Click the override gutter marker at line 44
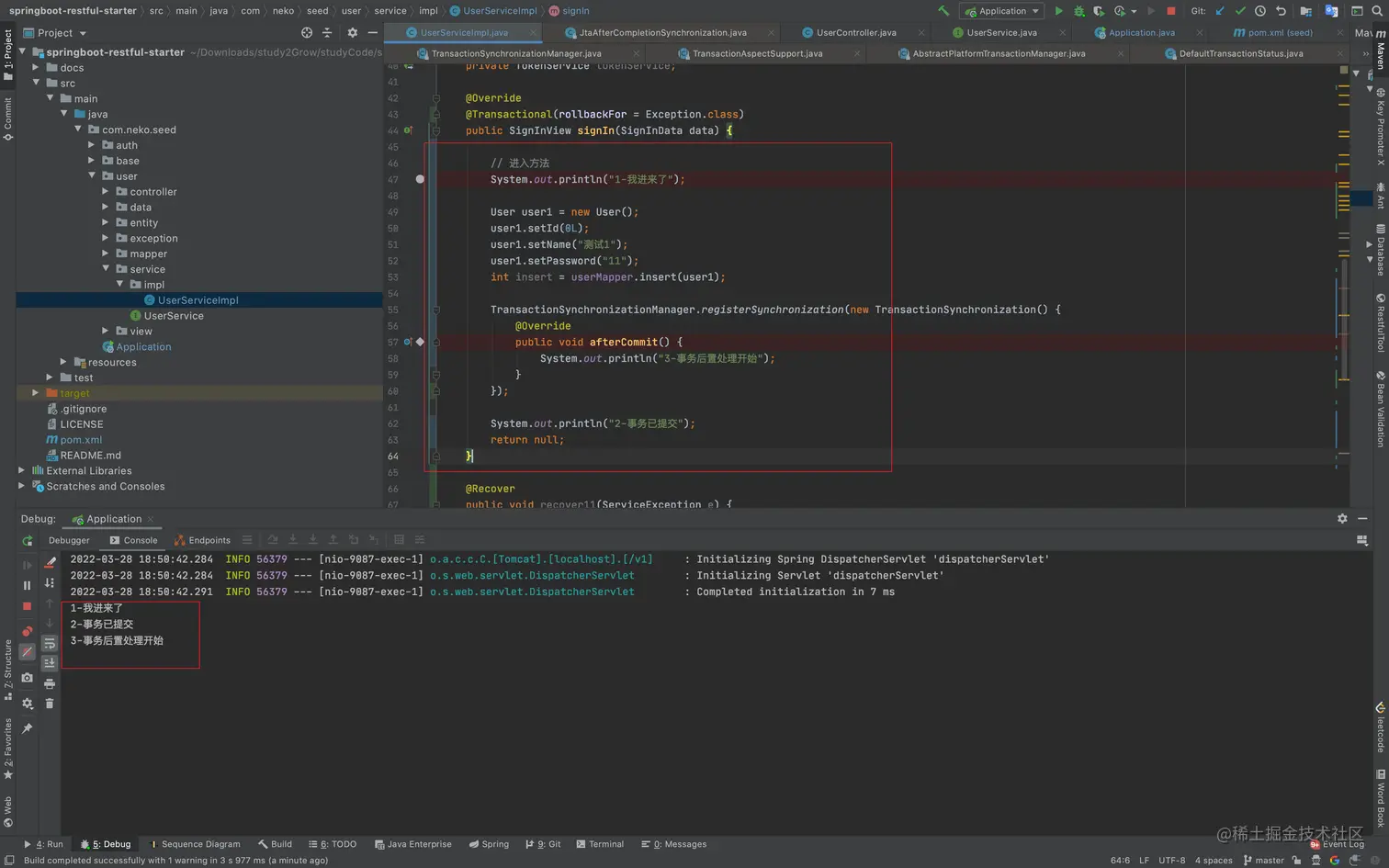The height and width of the screenshot is (868, 1389). pyautogui.click(x=408, y=130)
